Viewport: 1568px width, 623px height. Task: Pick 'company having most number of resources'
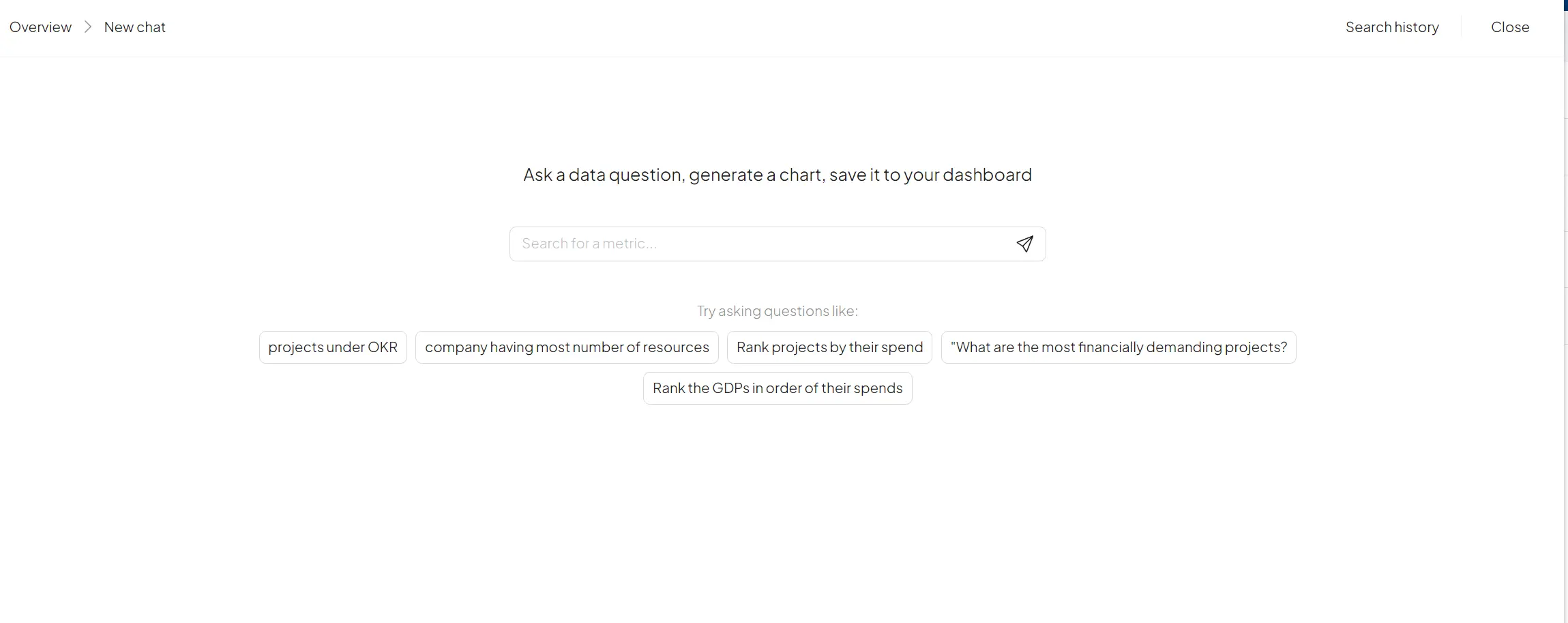click(x=567, y=347)
